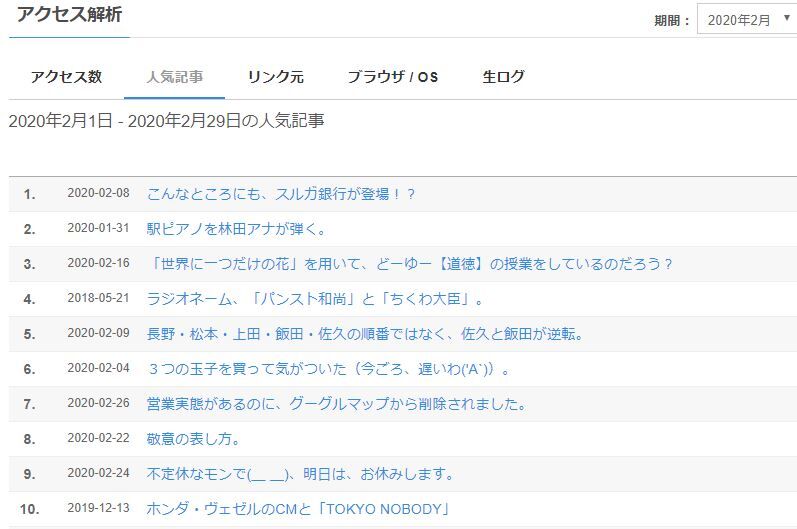Open article ３つの玉子を買って気がついた

tap(328, 368)
